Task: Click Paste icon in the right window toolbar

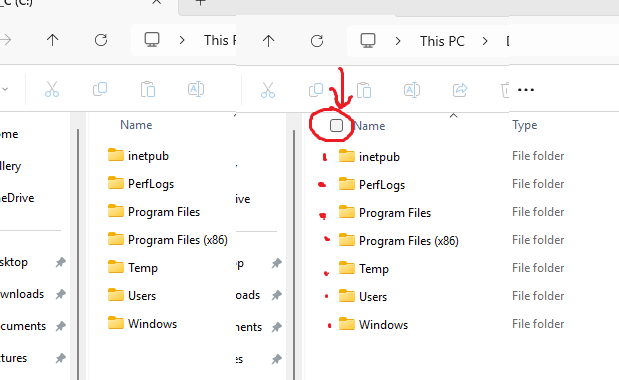Action: 364,90
